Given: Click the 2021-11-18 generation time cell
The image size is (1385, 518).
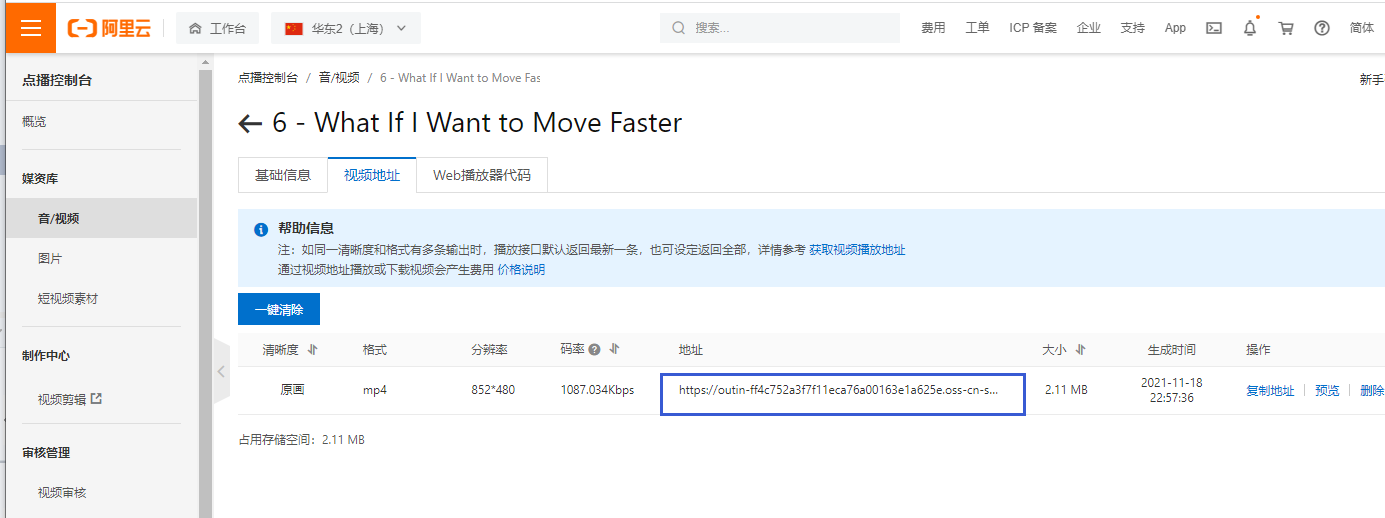Looking at the screenshot, I should [x=1171, y=390].
